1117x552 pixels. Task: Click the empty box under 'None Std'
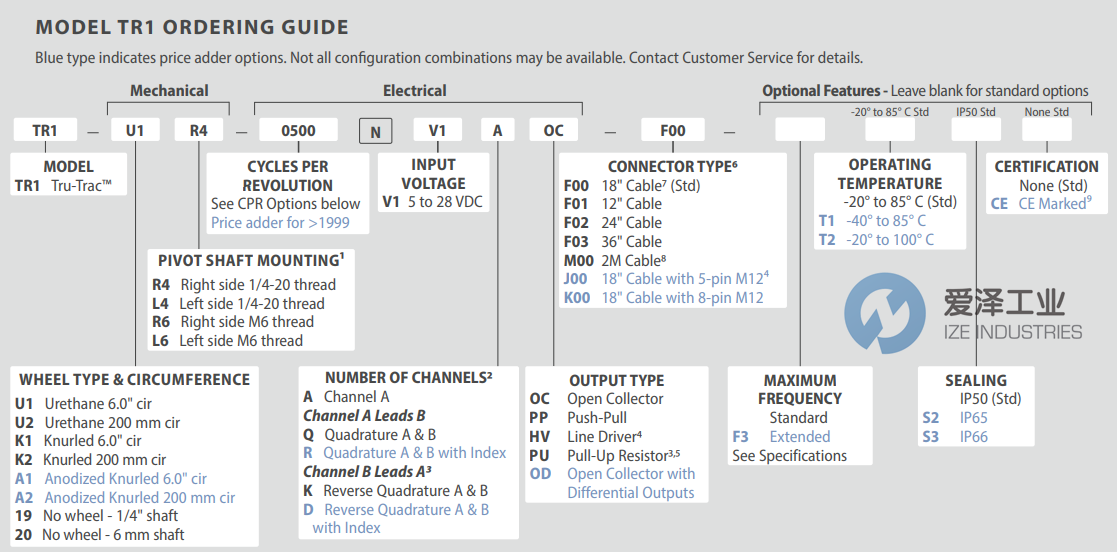click(1046, 130)
